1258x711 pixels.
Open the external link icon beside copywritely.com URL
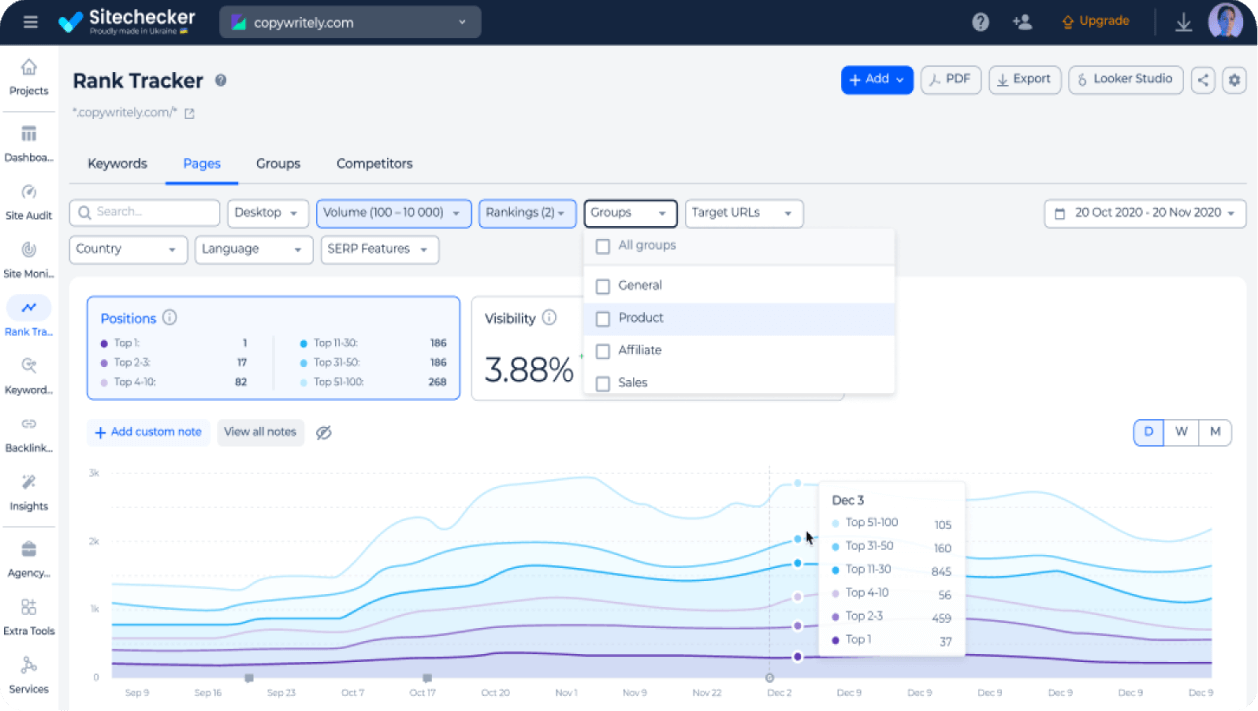pos(189,113)
